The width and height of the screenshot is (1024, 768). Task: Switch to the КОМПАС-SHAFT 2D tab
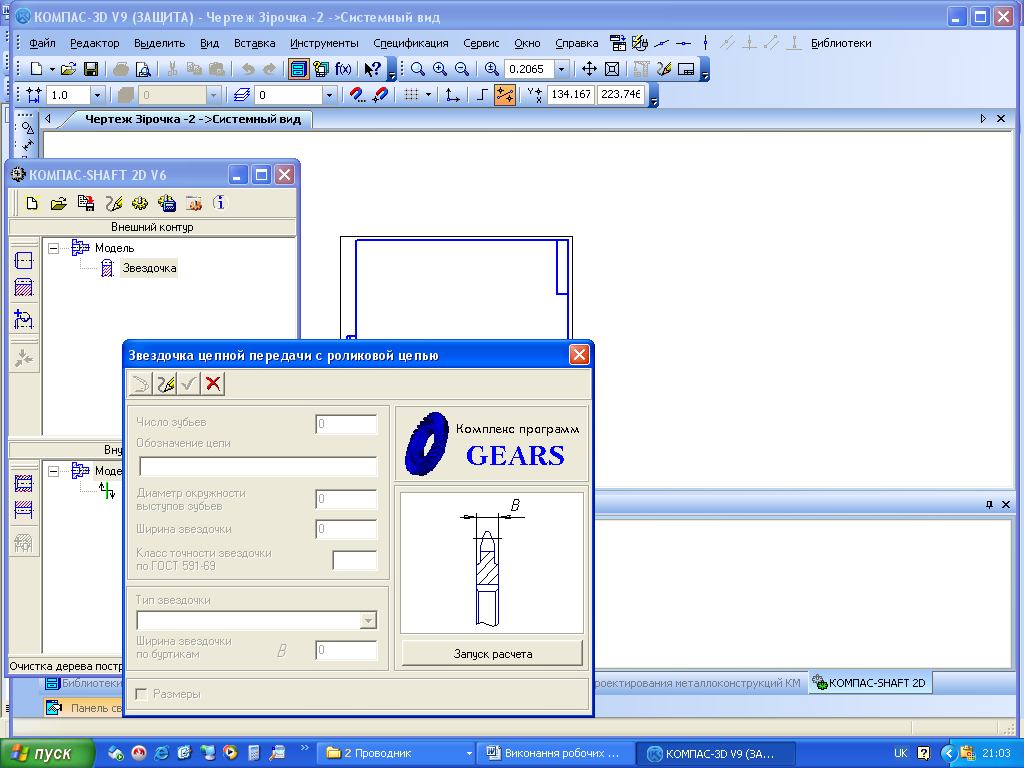coord(869,683)
